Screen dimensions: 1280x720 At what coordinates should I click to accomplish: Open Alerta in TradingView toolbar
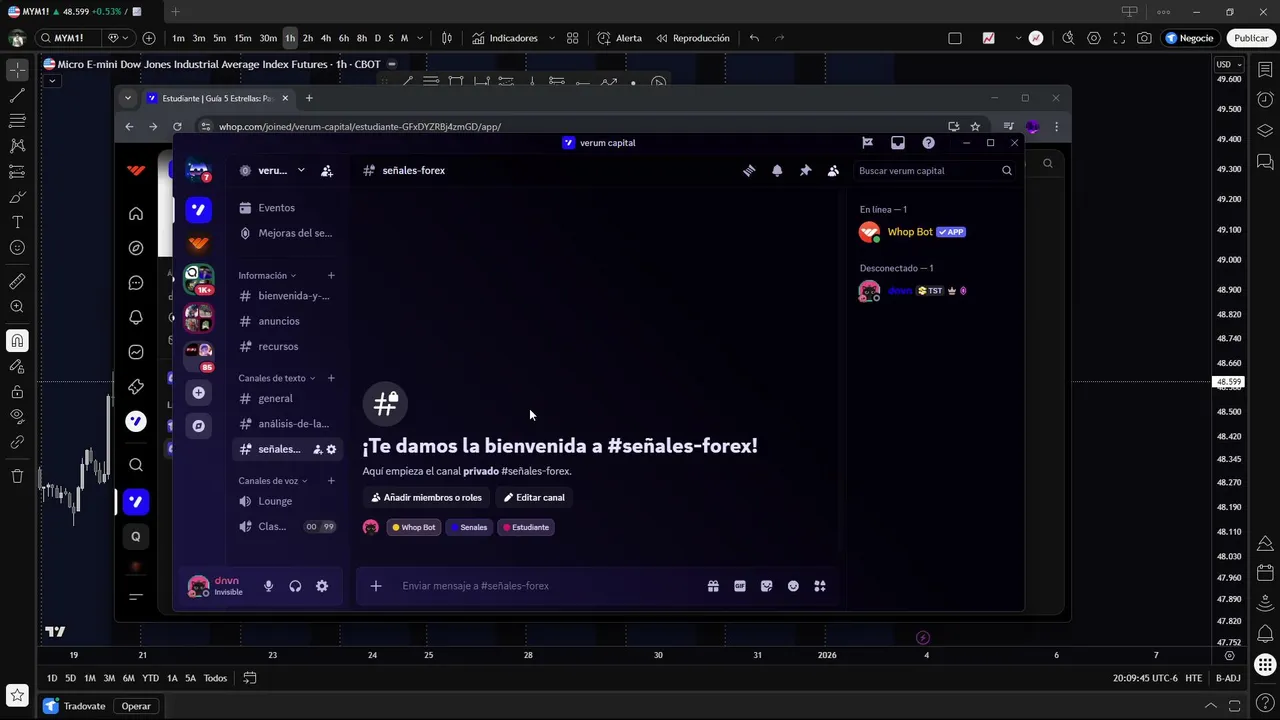[620, 38]
